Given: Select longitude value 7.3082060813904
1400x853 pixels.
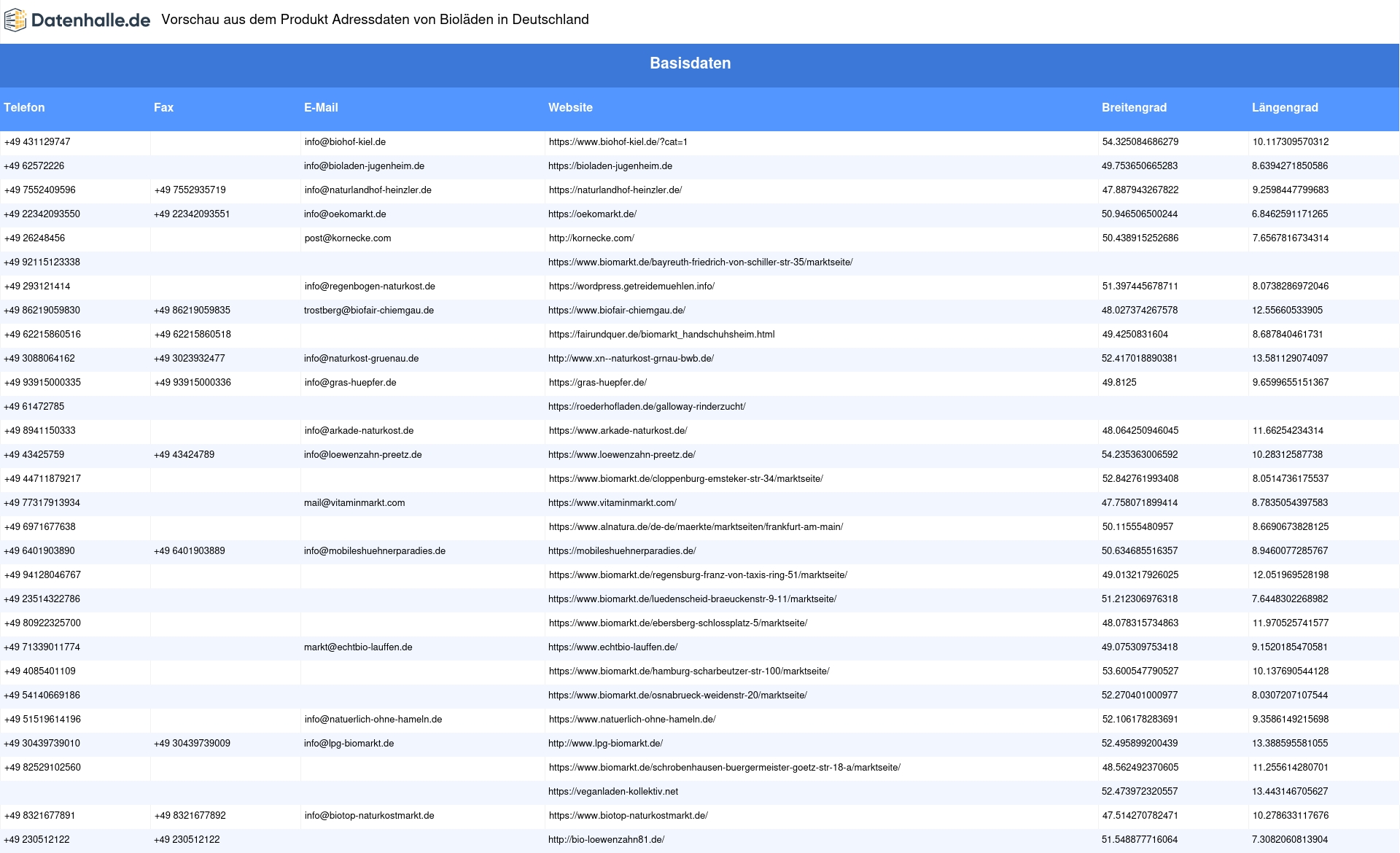Looking at the screenshot, I should click(x=1290, y=840).
